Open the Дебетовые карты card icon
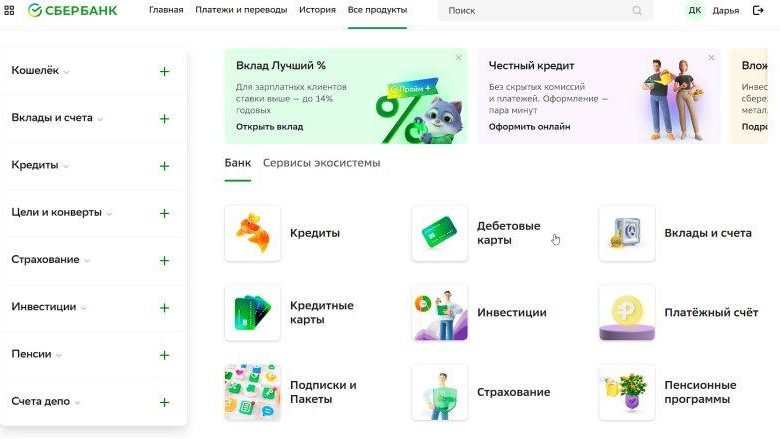Screen dimensions: 780x439 coord(439,233)
